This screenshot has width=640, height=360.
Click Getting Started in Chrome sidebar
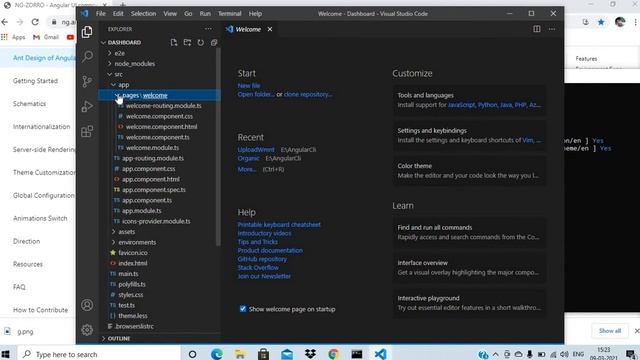click(35, 81)
